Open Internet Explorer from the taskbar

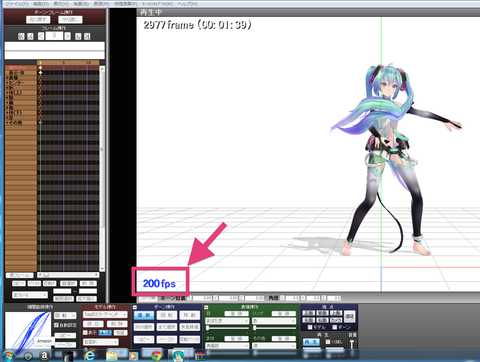pos(89,355)
